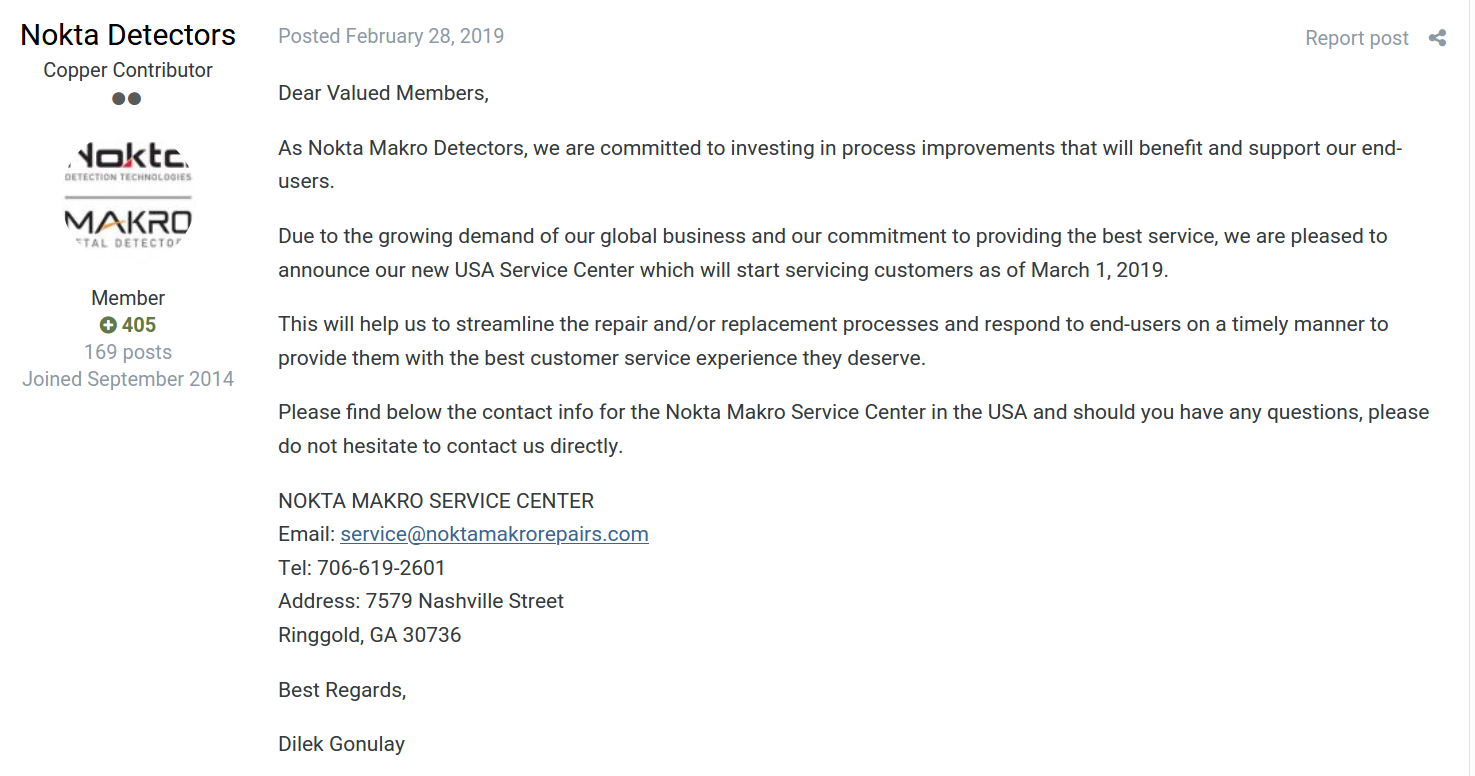Click the Ringgold, GA 30736 line
1475x776 pixels.
point(370,635)
